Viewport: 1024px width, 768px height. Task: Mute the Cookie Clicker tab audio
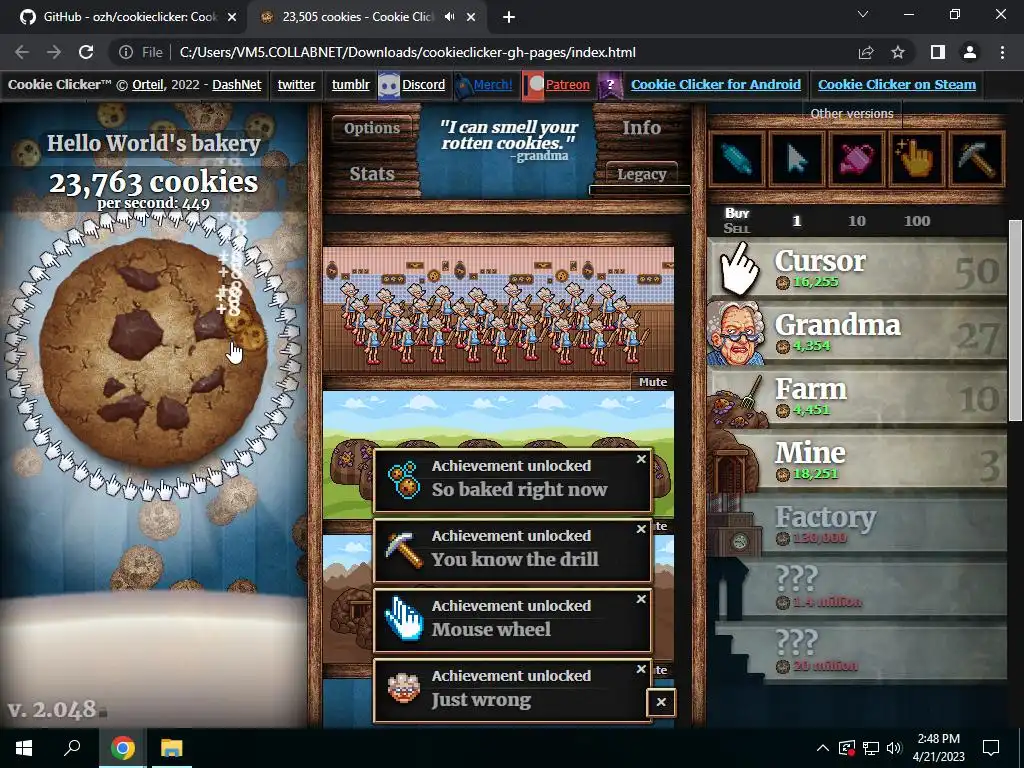click(x=449, y=17)
